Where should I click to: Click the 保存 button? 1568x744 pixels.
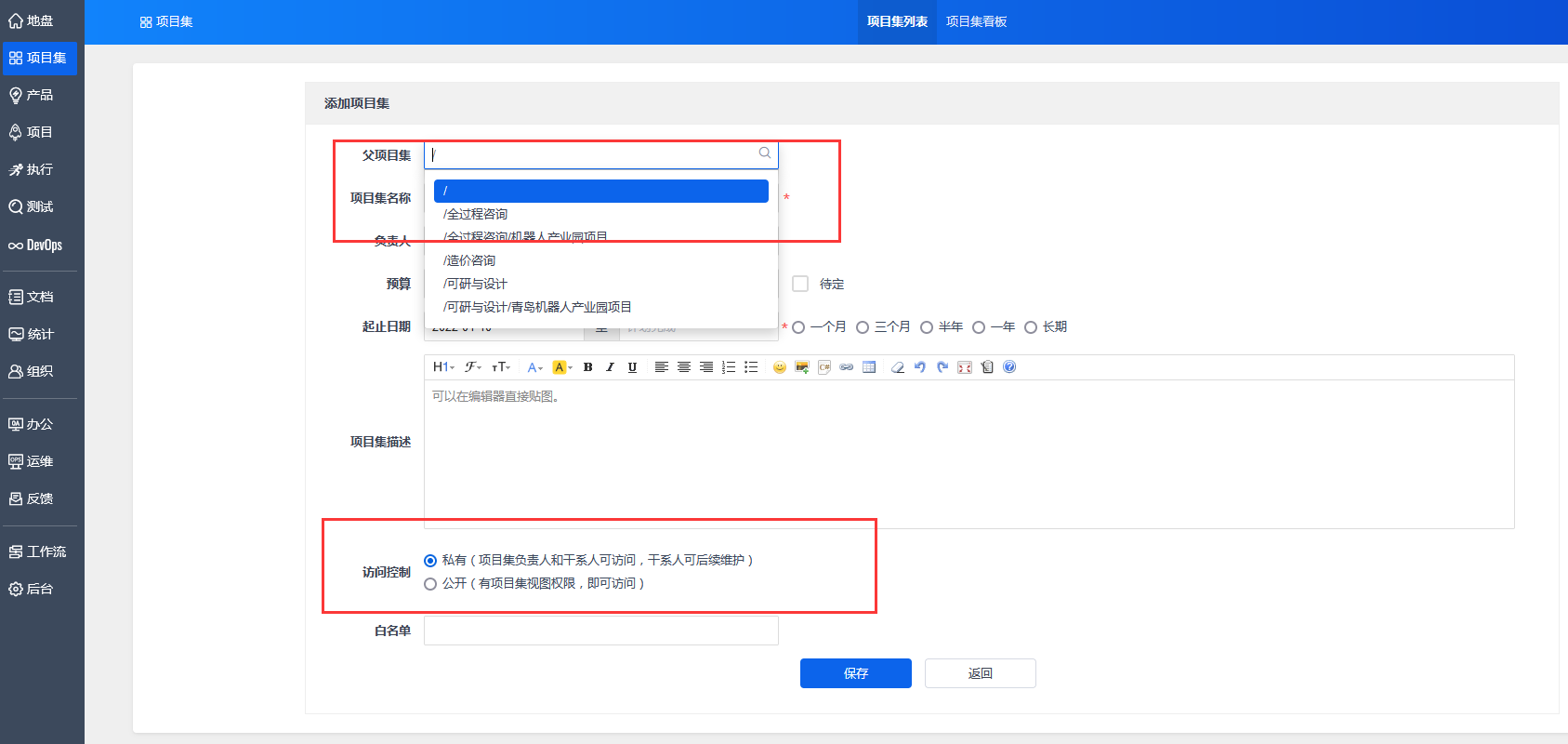855,673
